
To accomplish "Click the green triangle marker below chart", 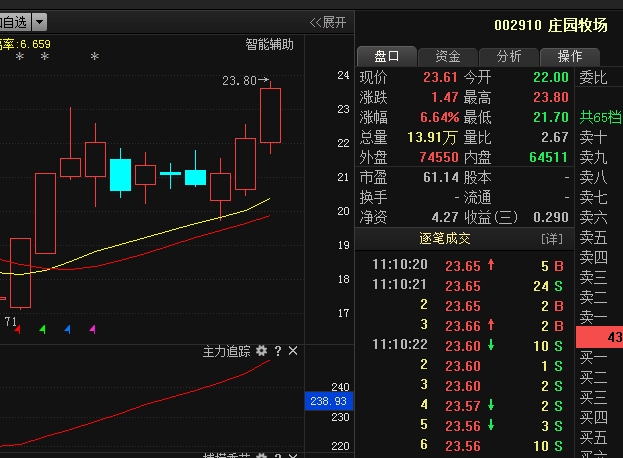I will coord(43,329).
